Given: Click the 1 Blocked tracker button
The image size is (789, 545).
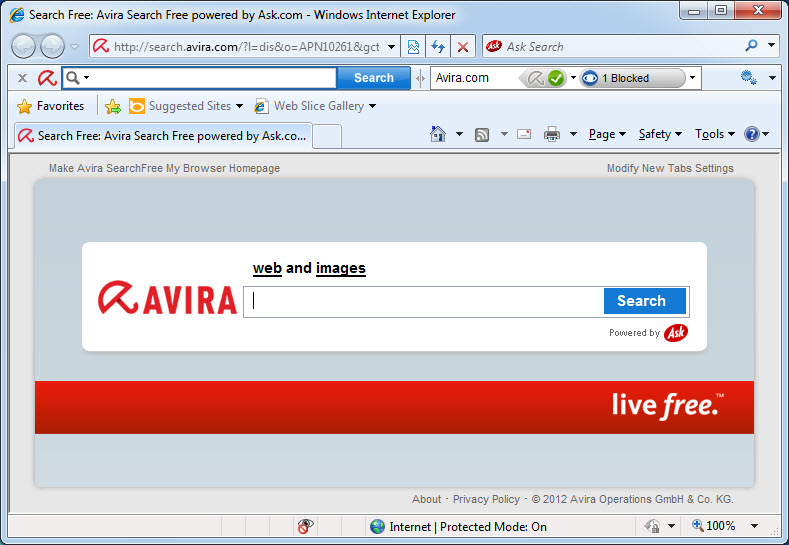Looking at the screenshot, I should tap(633, 78).
